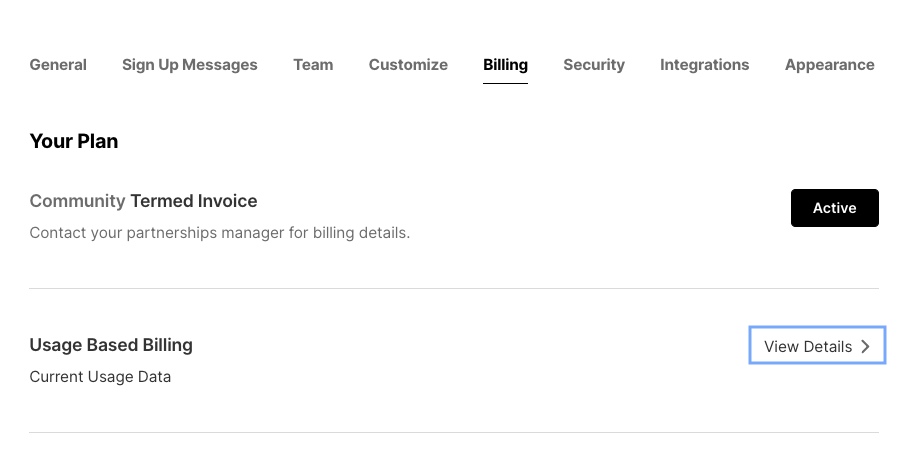The width and height of the screenshot is (907, 456).
Task: Click the Your Plan heading
Action: (74, 141)
